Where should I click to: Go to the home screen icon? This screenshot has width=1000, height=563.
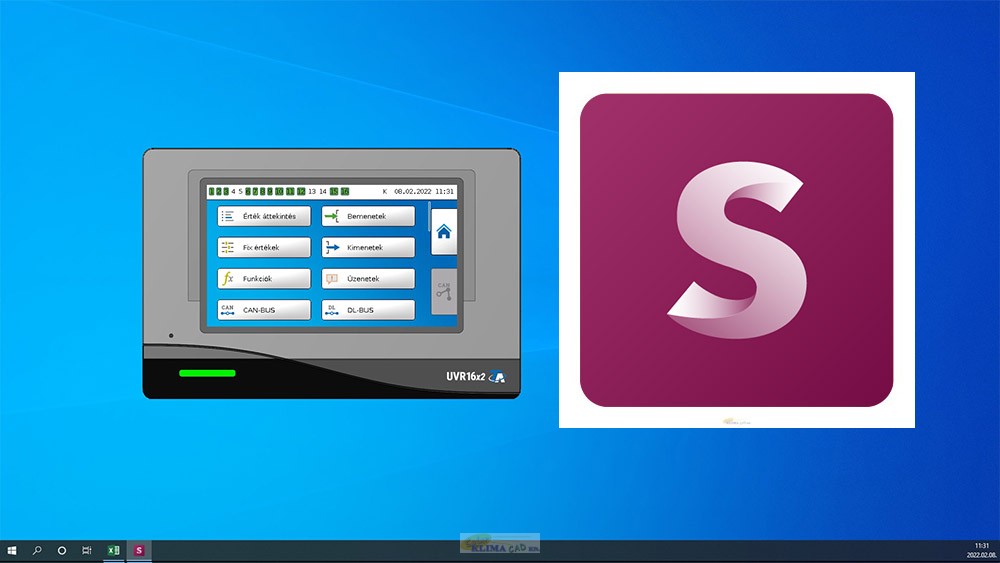(x=444, y=231)
